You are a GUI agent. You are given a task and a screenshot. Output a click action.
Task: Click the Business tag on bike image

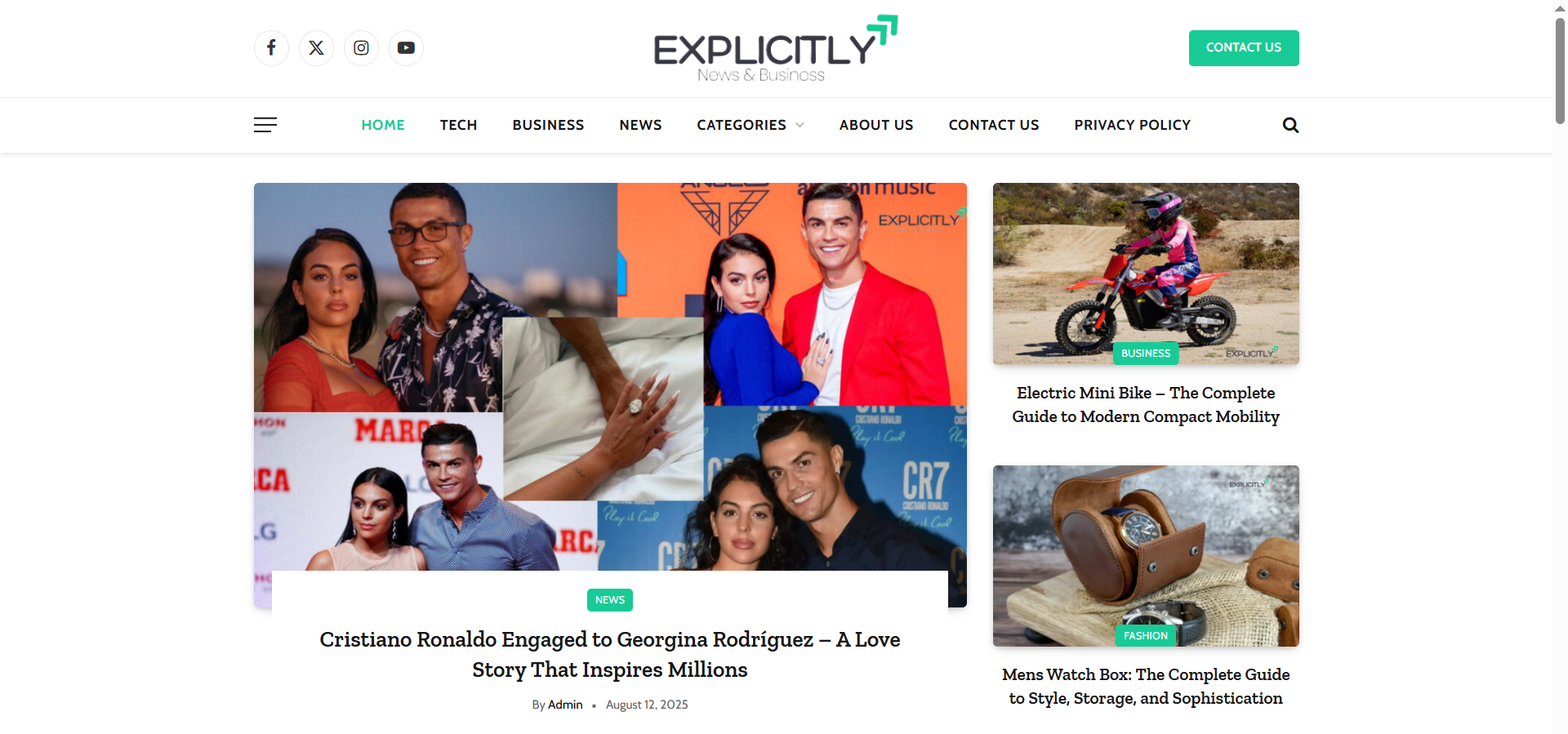[x=1146, y=354]
